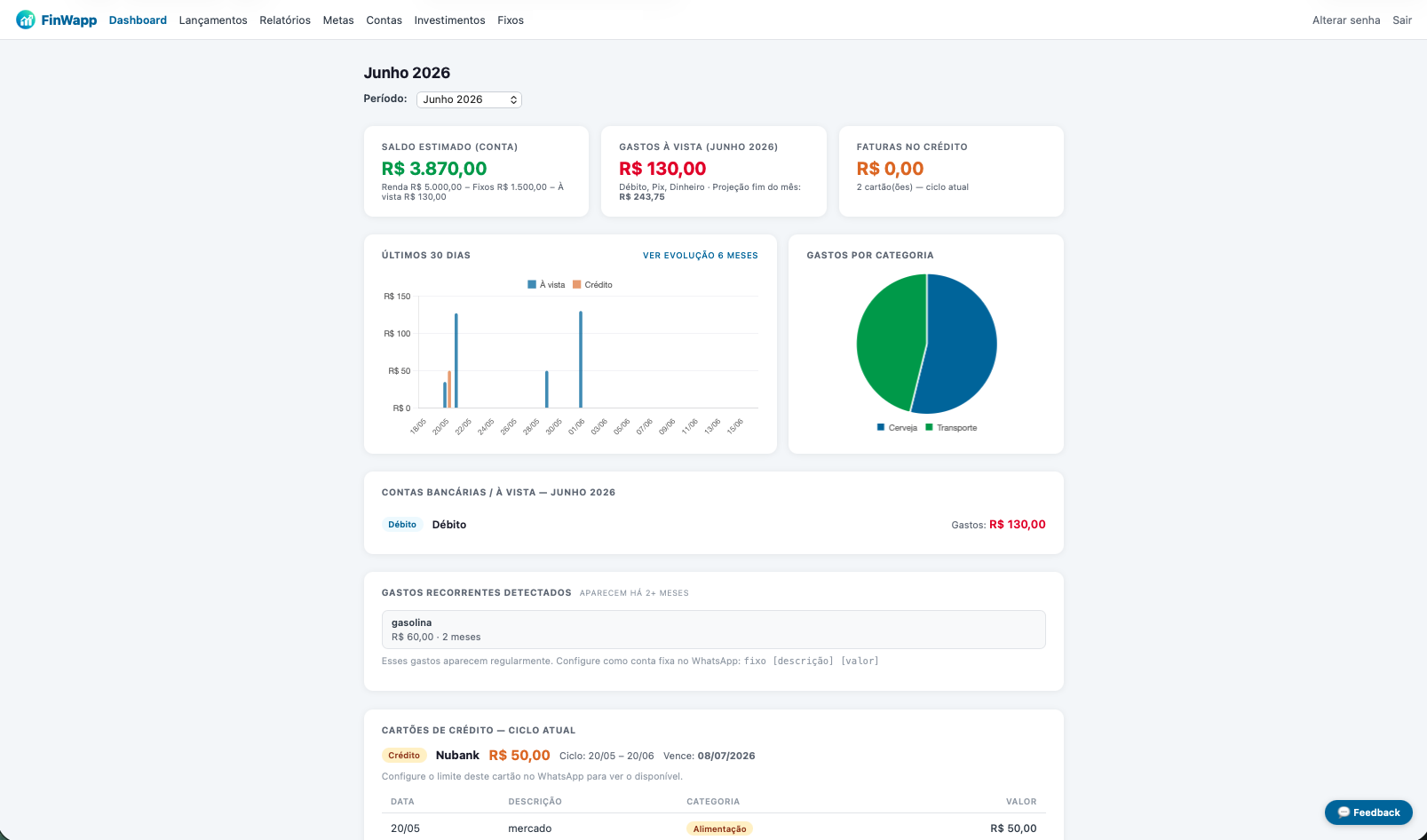Navigate to Contas
This screenshot has height=840, width=1427.
[384, 20]
